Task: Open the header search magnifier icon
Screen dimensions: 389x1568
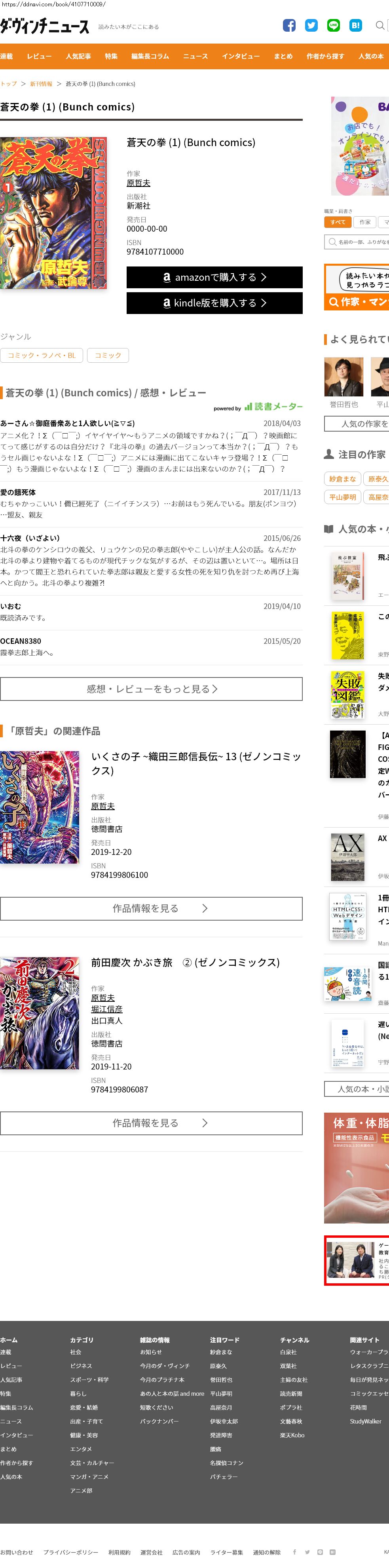Action: click(x=380, y=26)
